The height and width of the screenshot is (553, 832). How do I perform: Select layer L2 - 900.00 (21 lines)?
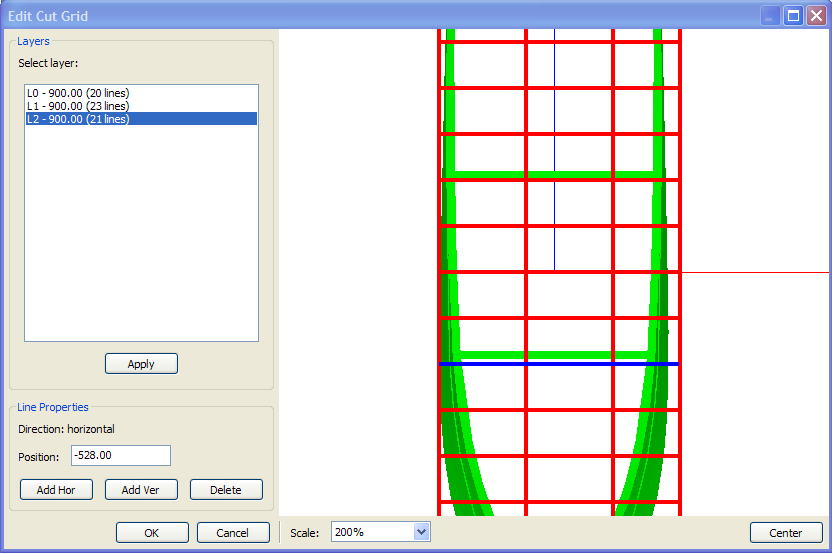point(141,119)
